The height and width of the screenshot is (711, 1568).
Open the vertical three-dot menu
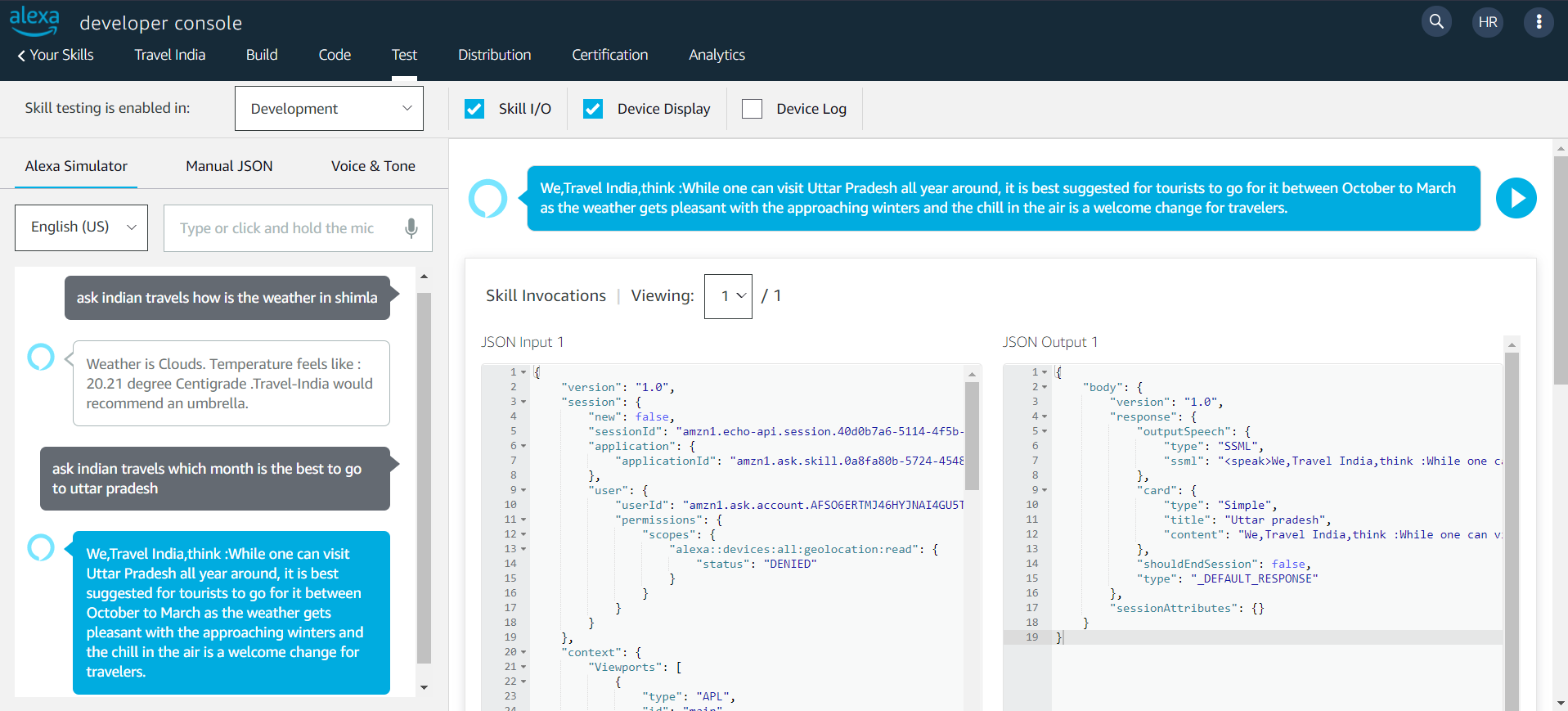point(1539,22)
